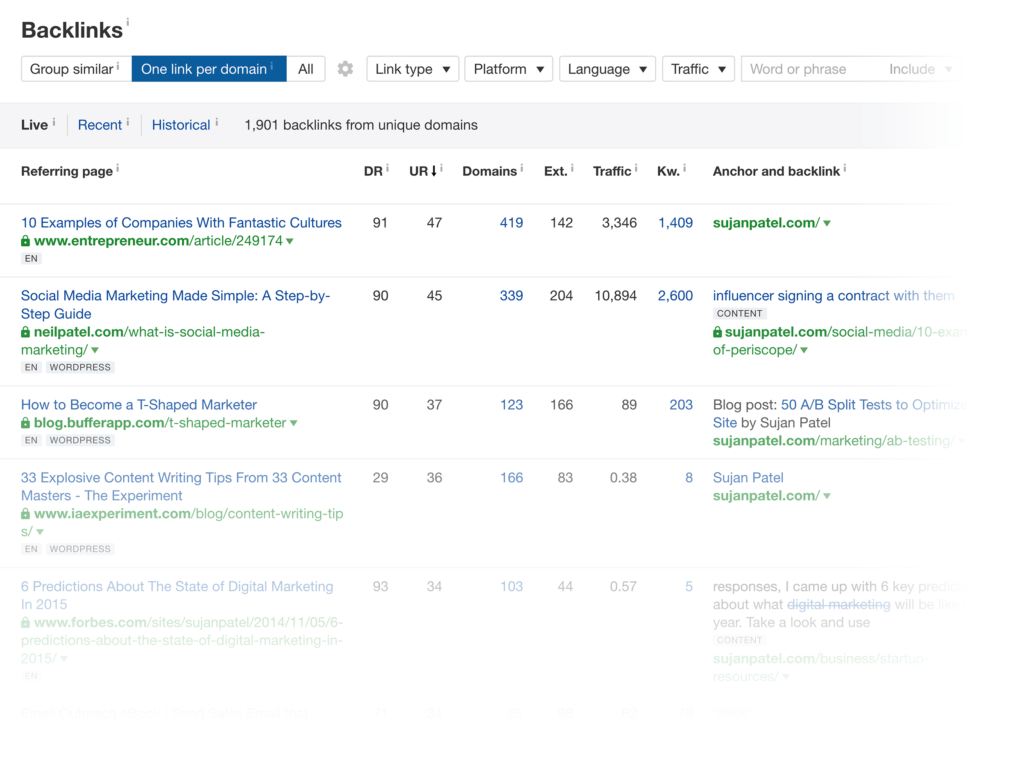Viewport: 1024px width, 761px height.
Task: Select the Group similar option
Action: (76, 69)
